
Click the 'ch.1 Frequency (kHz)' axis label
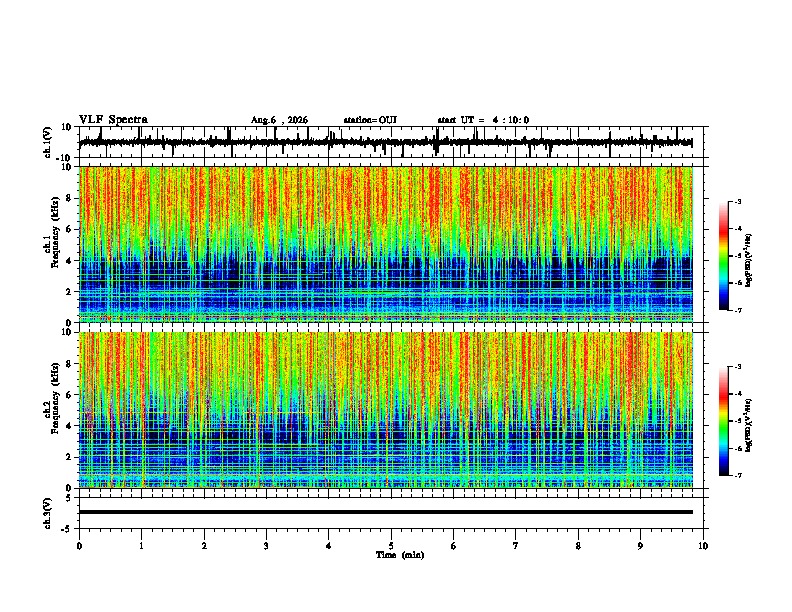click(x=51, y=233)
